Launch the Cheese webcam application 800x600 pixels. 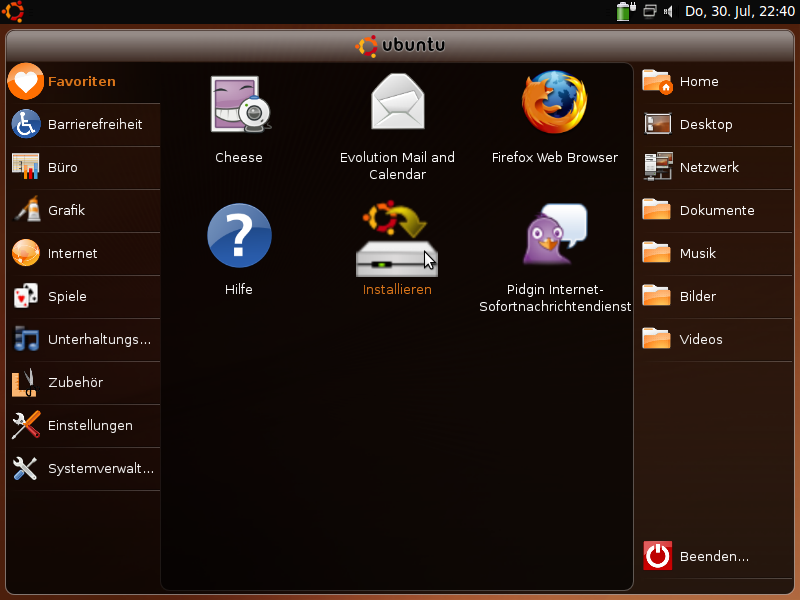[238, 105]
